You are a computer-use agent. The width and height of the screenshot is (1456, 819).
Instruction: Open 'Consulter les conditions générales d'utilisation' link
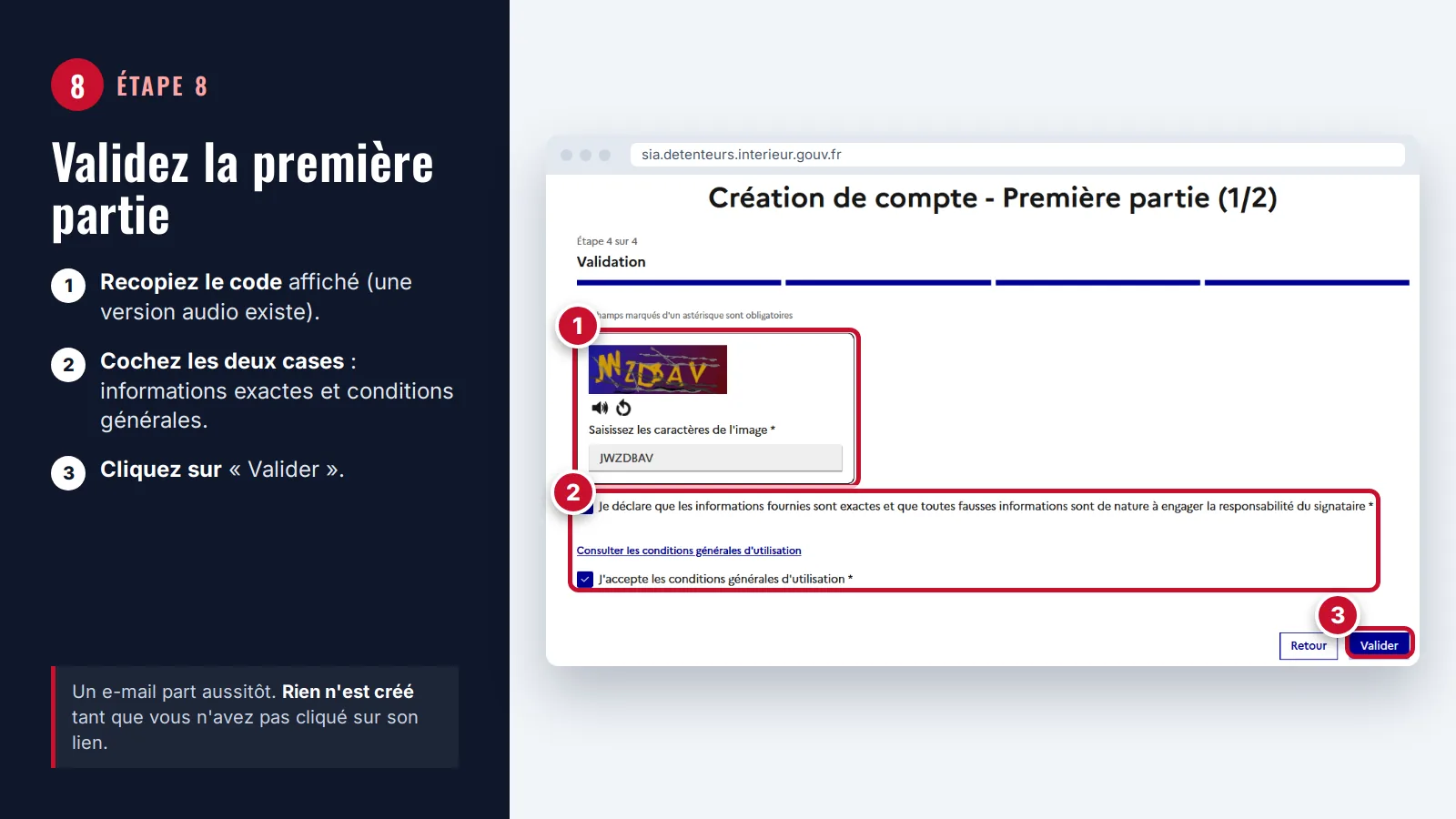click(x=689, y=551)
